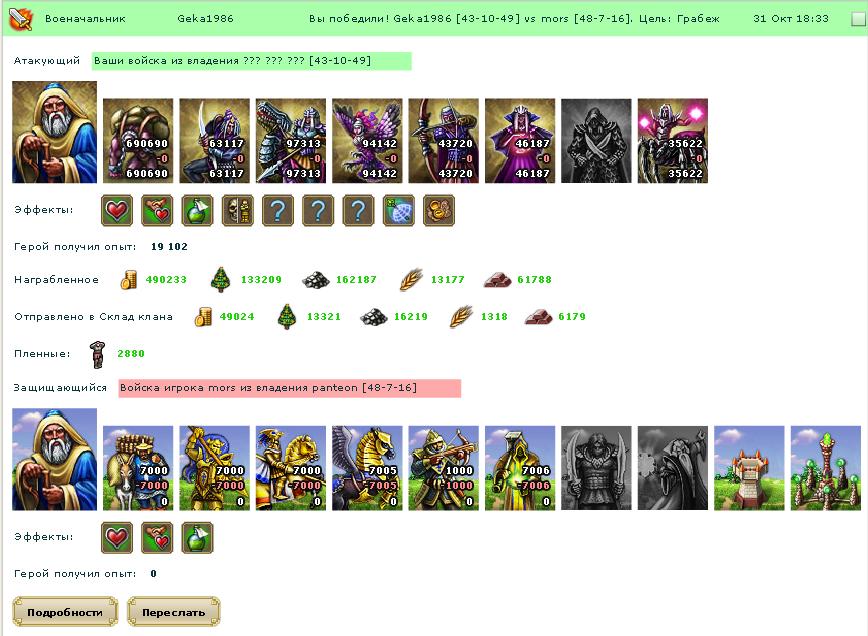Click the player name Geka1986 in header
Image resolution: width=868 pixels, height=636 pixels.
[x=205, y=18]
